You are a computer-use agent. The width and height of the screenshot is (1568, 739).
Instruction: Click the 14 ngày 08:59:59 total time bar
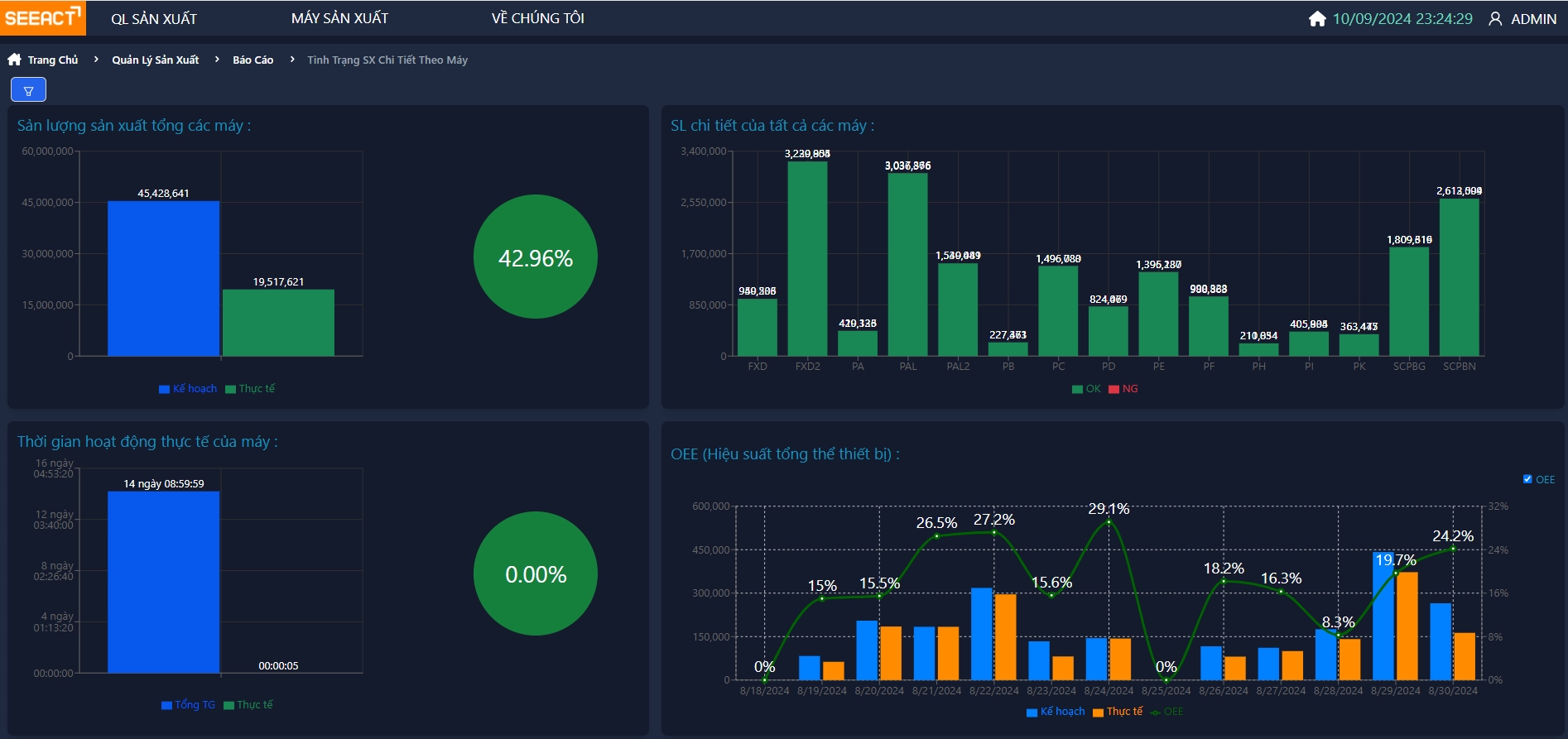point(163,583)
